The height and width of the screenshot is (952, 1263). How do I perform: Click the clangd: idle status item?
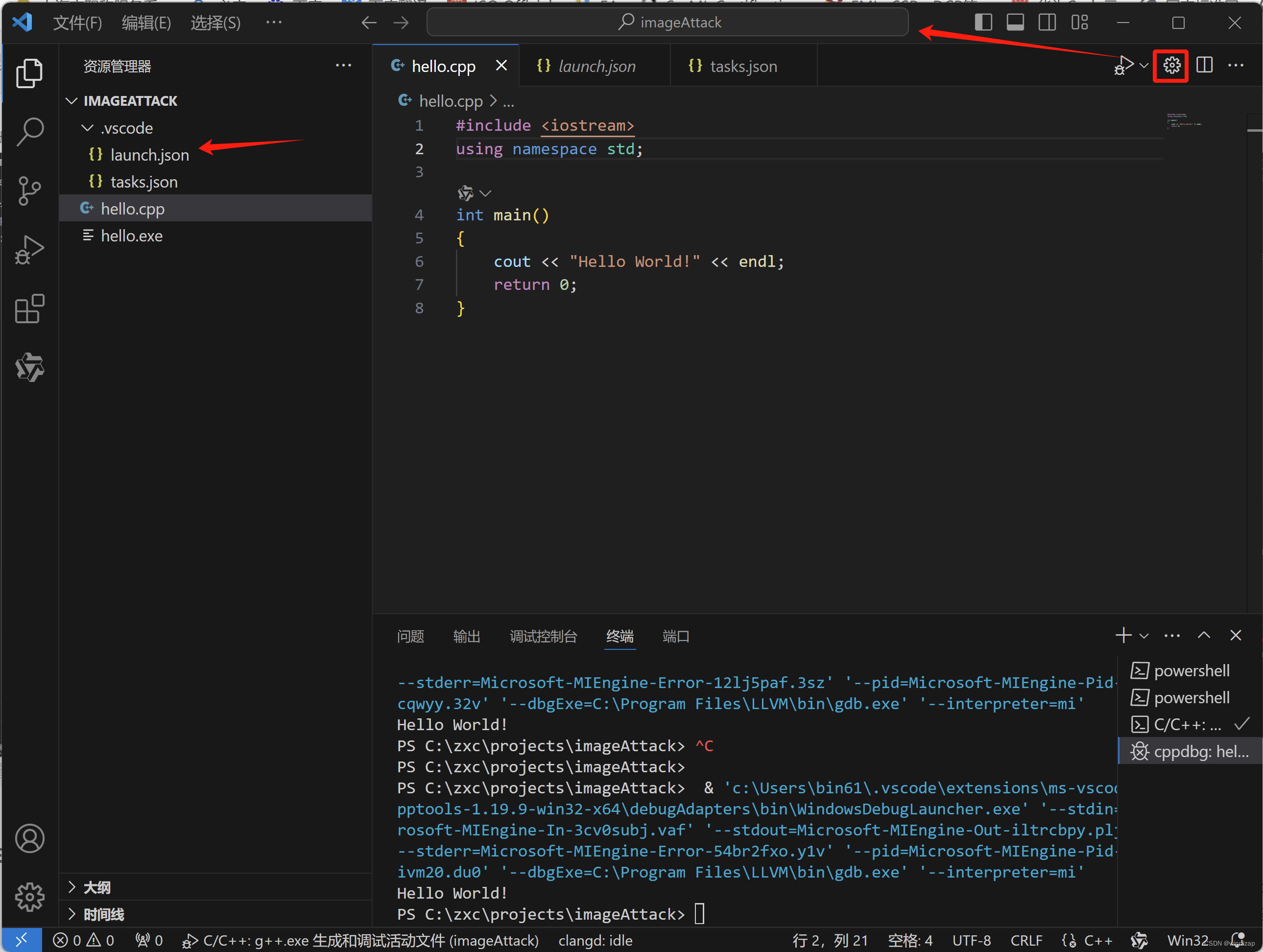pos(595,940)
